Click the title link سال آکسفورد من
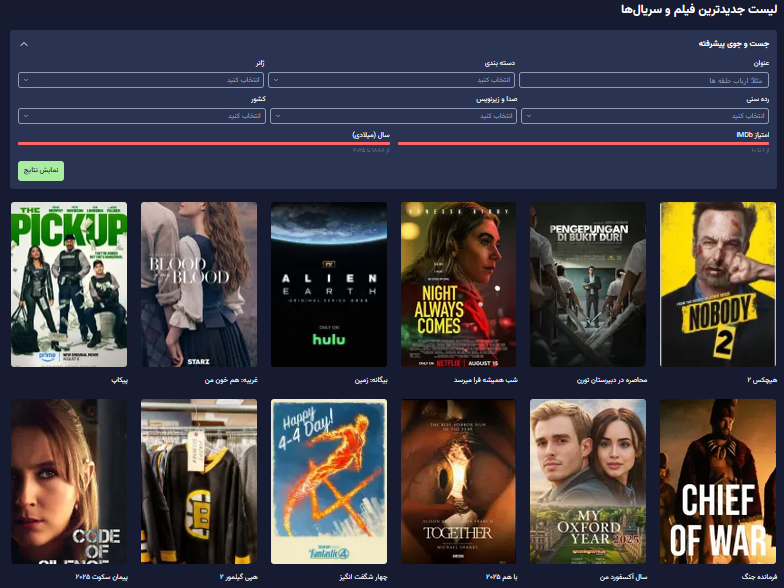The width and height of the screenshot is (784, 588). point(624,578)
